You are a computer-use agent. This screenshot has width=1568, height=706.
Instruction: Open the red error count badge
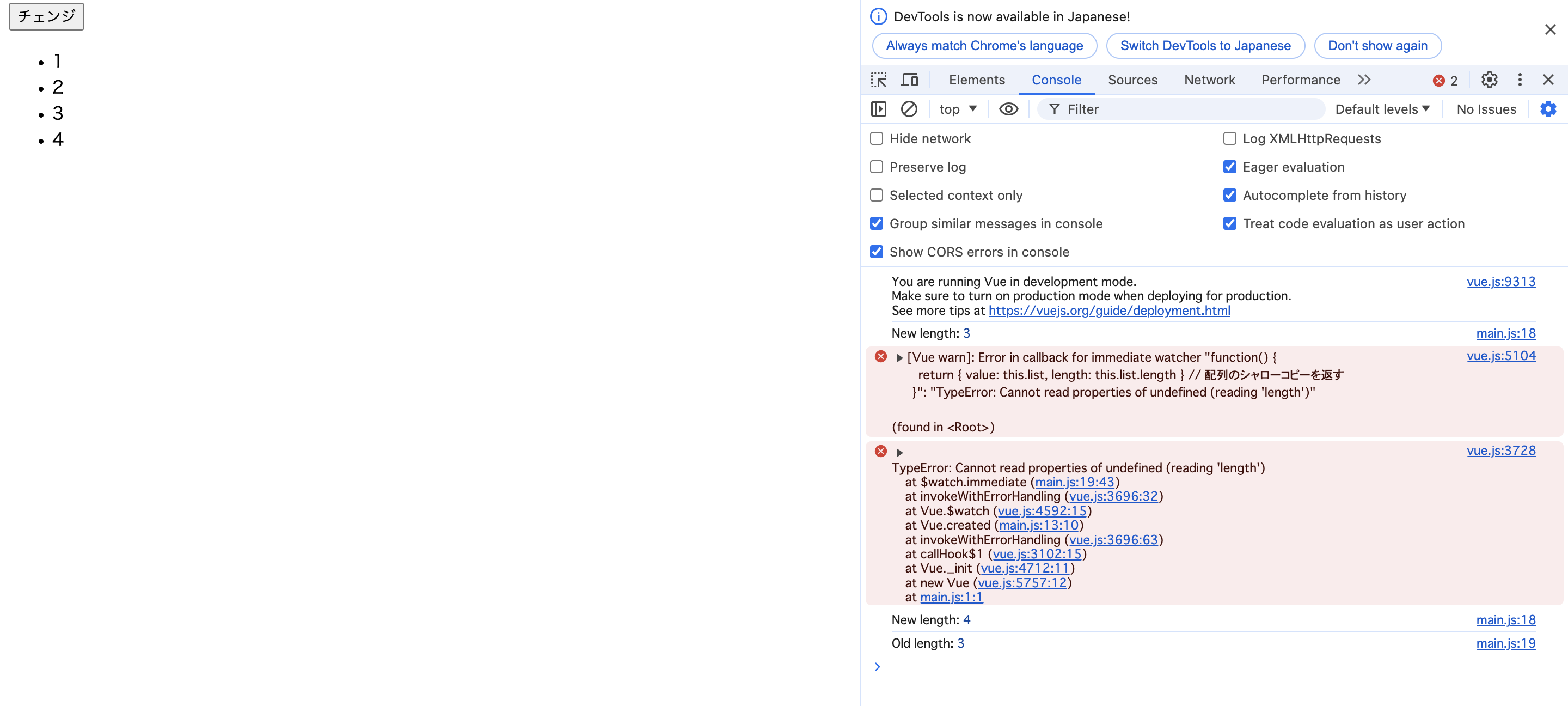[1445, 81]
